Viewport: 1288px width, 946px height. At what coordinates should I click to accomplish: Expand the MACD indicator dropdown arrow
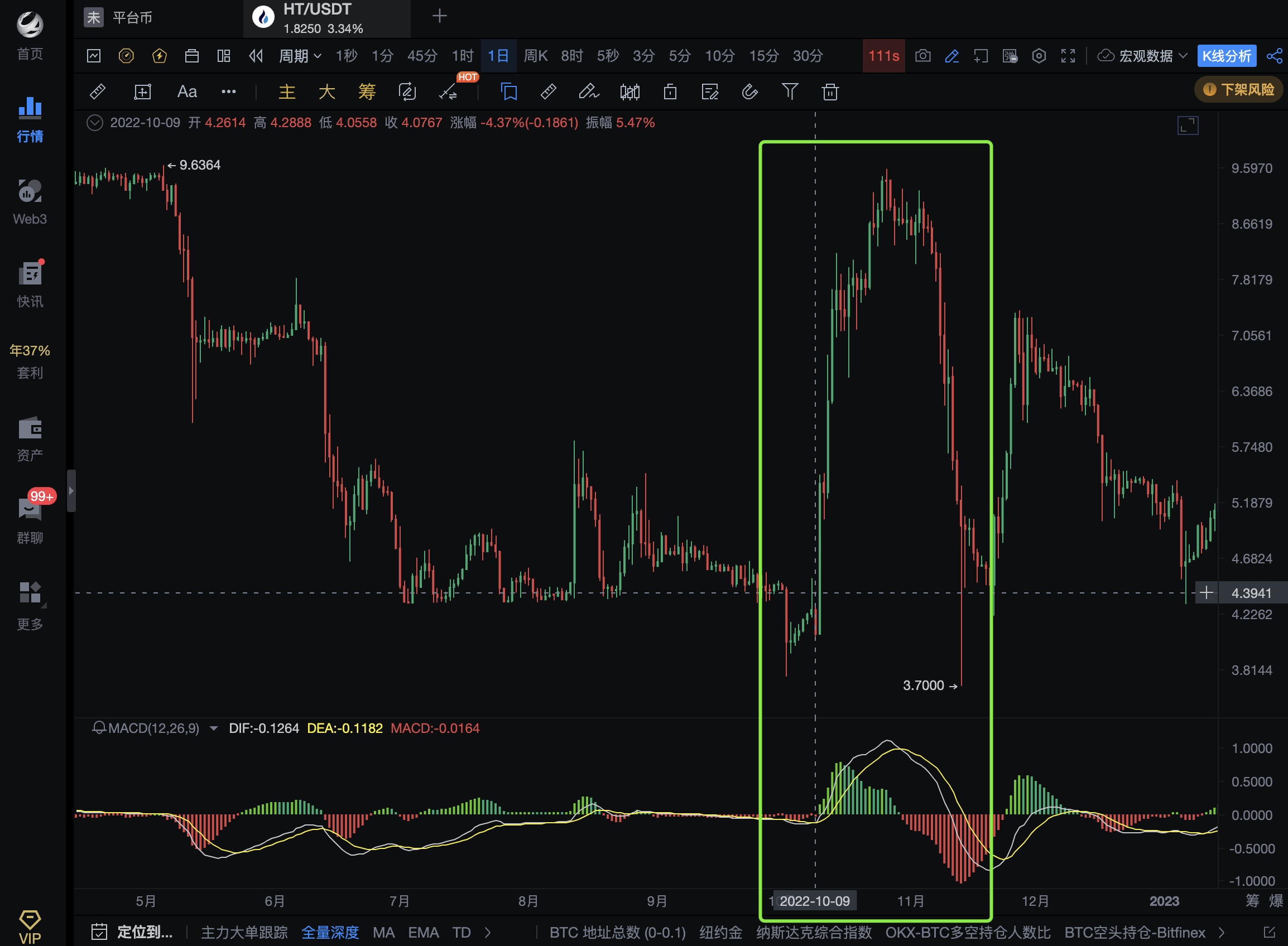click(x=214, y=728)
